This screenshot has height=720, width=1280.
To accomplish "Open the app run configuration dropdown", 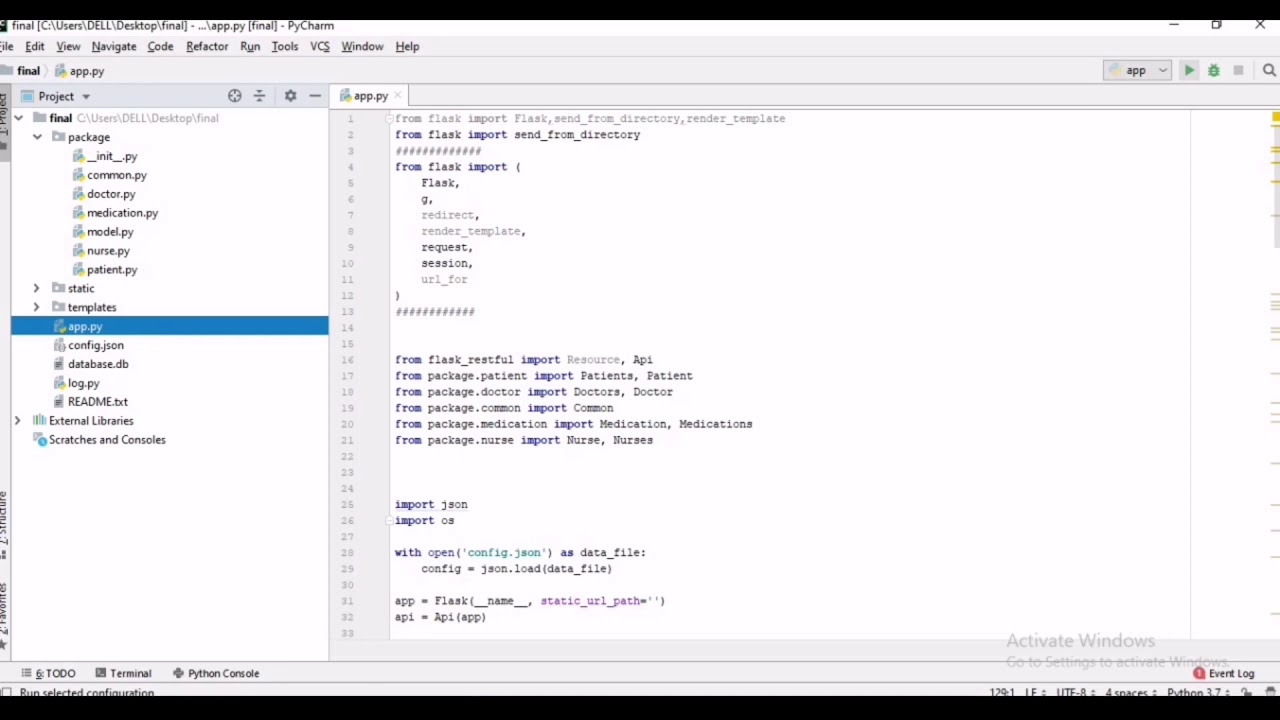I will [1137, 70].
